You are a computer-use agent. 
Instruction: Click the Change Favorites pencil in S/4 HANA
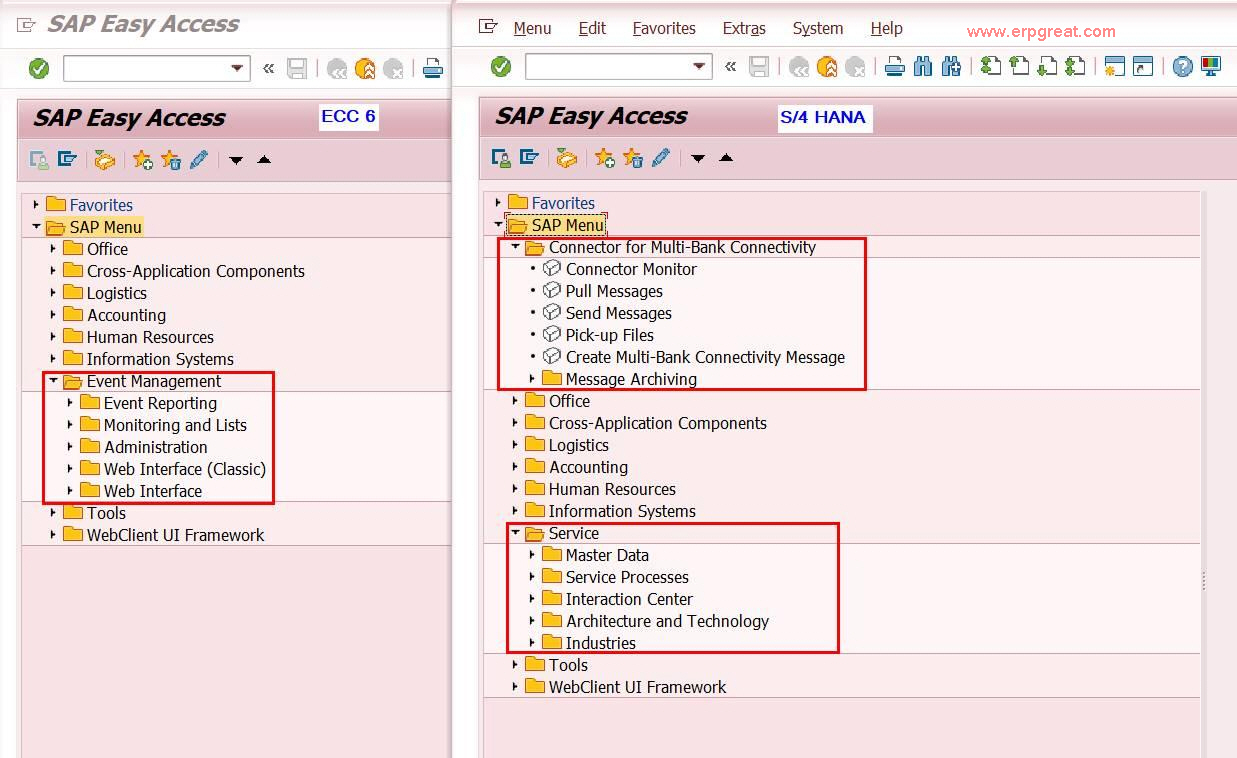pyautogui.click(x=661, y=158)
